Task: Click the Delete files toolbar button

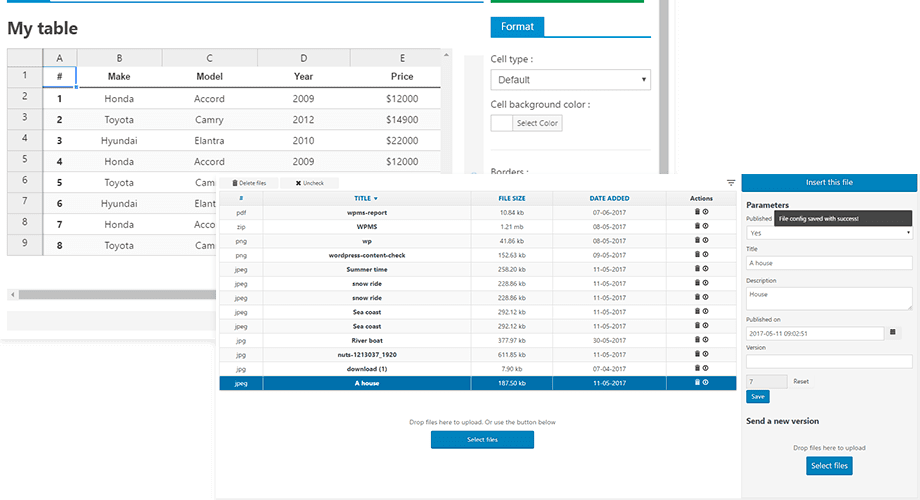Action: 249,183
